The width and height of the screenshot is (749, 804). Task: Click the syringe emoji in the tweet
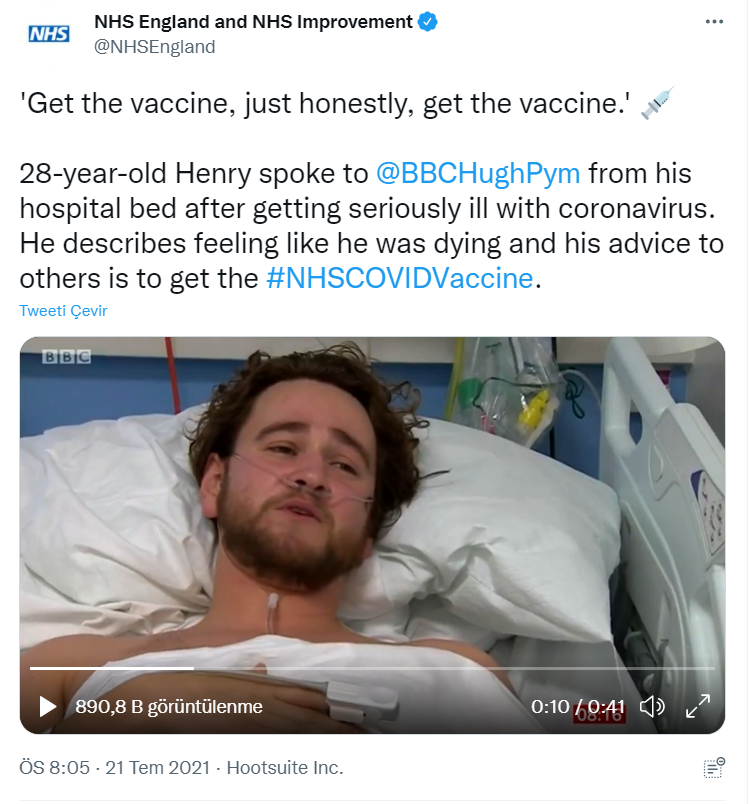coord(656,104)
